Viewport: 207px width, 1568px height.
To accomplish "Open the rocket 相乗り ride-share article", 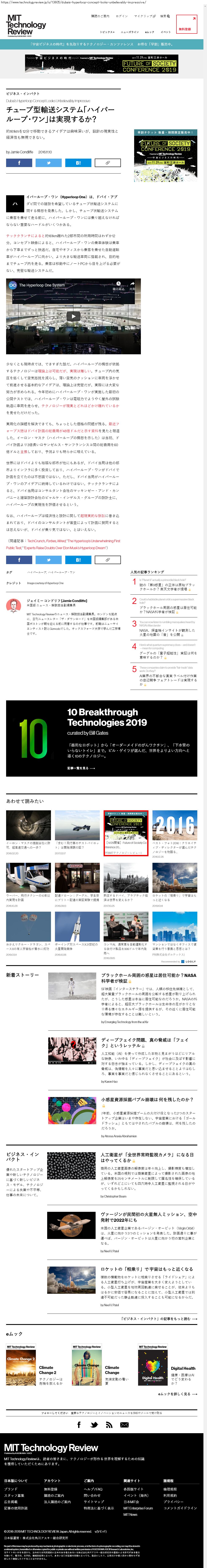I will 147,1269.
